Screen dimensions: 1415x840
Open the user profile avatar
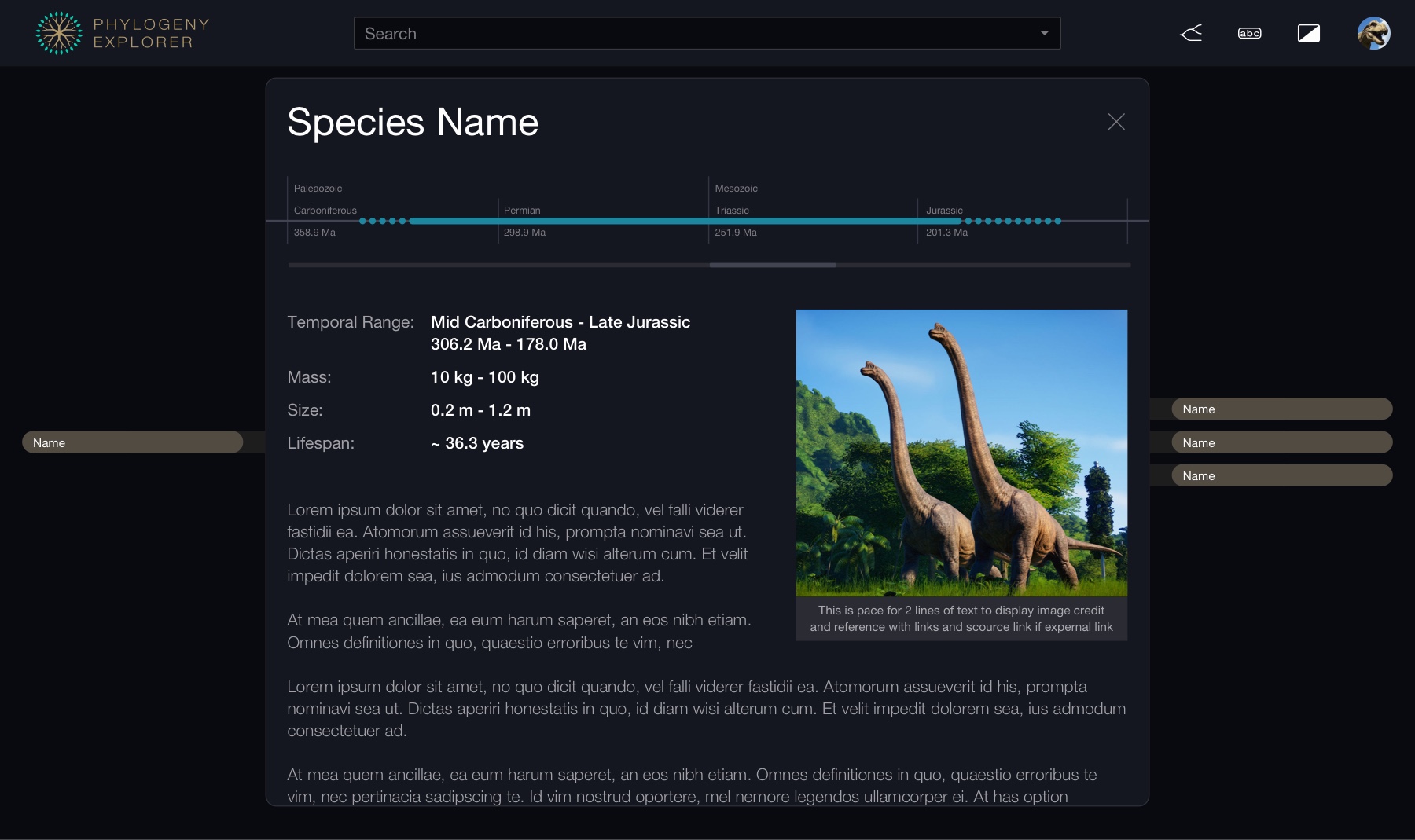(1373, 33)
